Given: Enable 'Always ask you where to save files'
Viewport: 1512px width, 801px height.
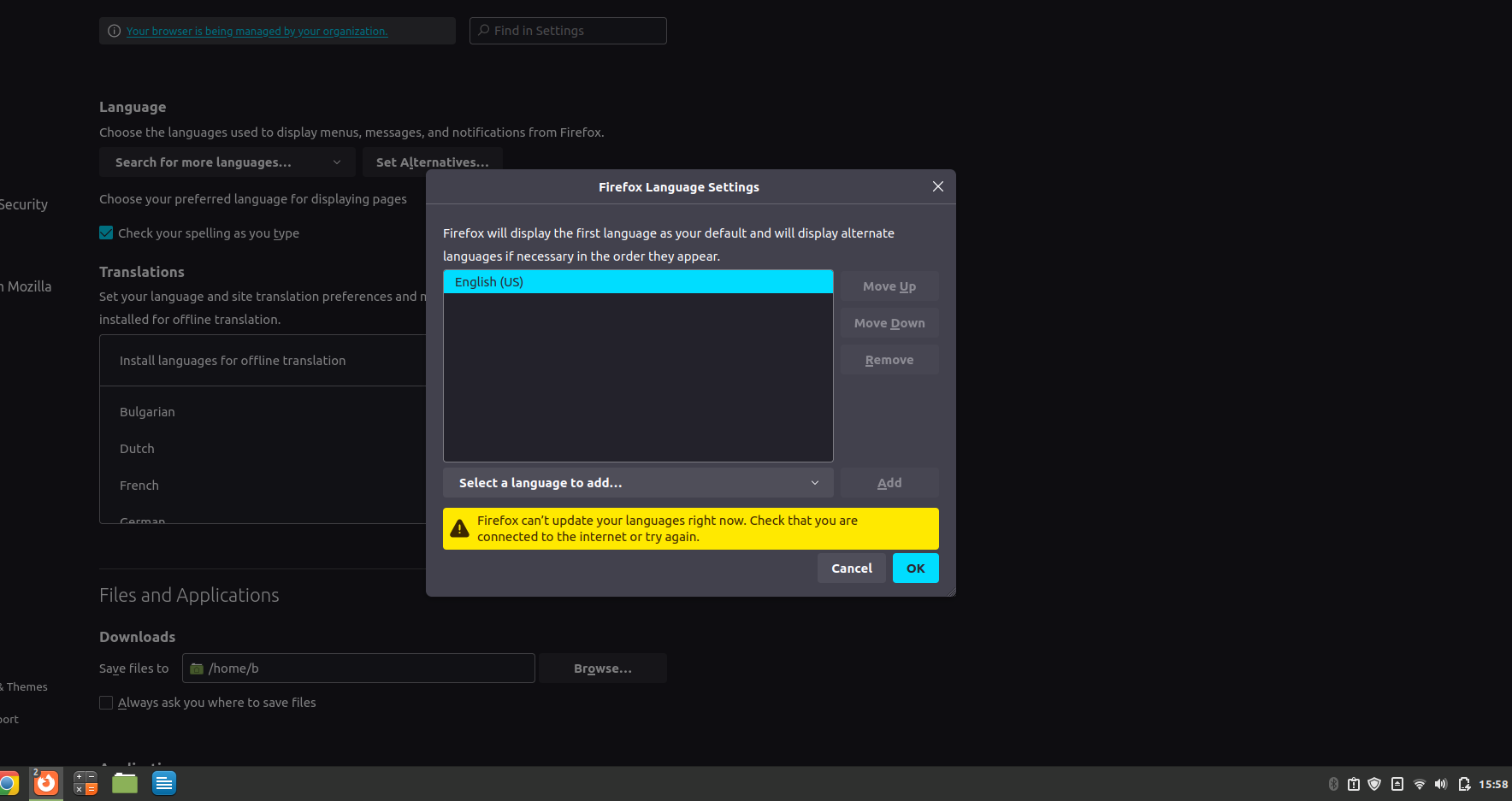Looking at the screenshot, I should click(106, 703).
